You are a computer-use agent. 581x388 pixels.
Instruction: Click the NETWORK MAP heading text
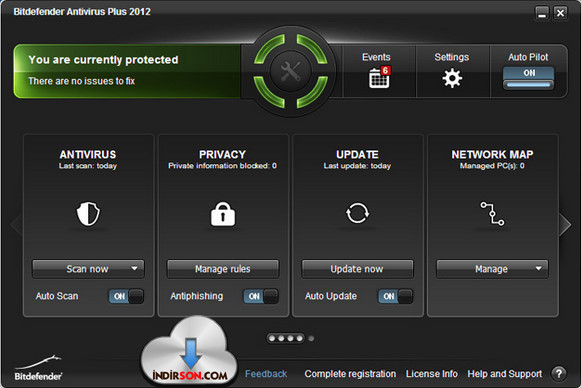click(492, 155)
